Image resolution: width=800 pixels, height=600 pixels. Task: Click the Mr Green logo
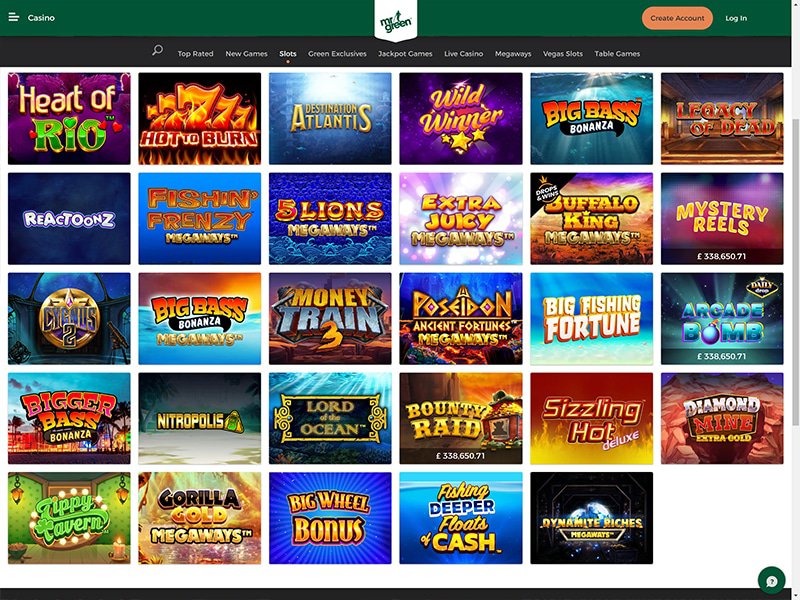click(x=396, y=21)
